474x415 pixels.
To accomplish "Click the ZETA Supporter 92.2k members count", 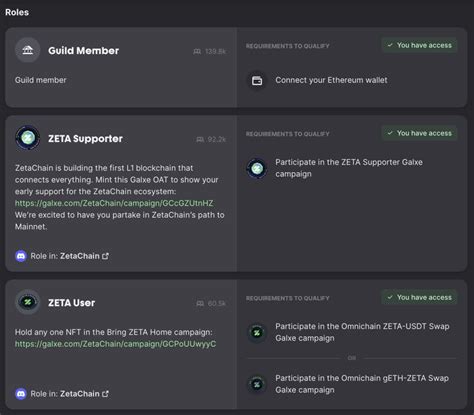I will [211, 139].
